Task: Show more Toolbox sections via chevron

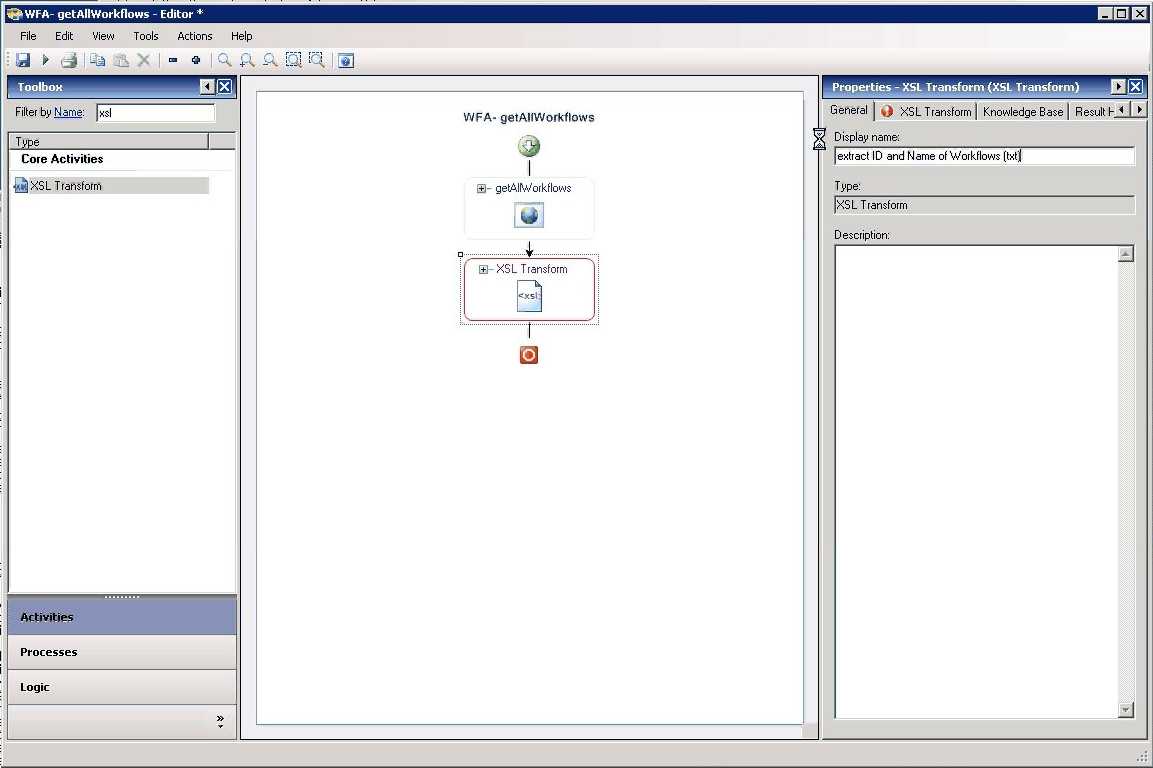Action: pos(220,722)
